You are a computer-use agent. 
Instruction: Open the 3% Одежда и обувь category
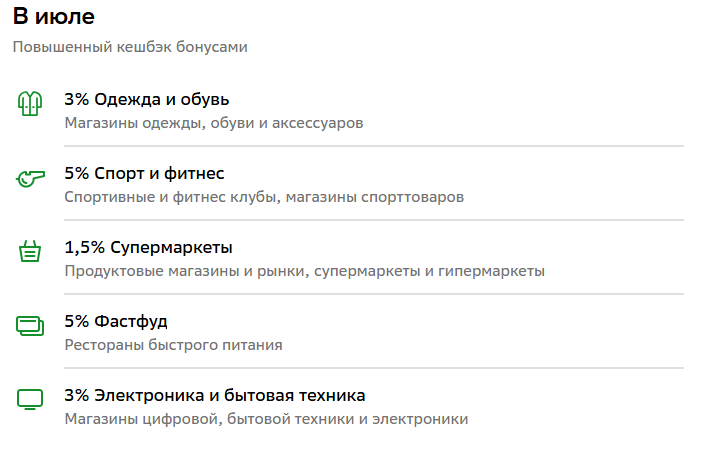click(147, 99)
